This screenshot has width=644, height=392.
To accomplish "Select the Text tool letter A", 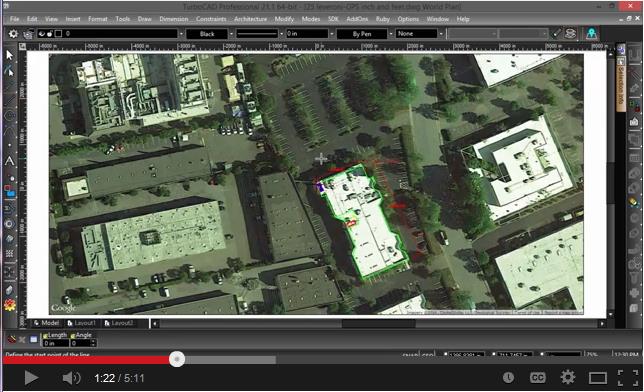I will point(9,161).
